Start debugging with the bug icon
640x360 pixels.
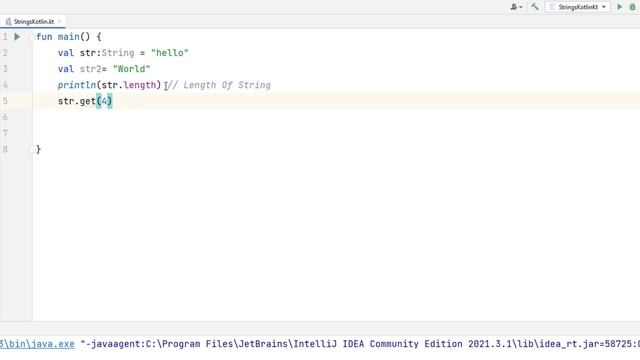pyautogui.click(x=633, y=7)
